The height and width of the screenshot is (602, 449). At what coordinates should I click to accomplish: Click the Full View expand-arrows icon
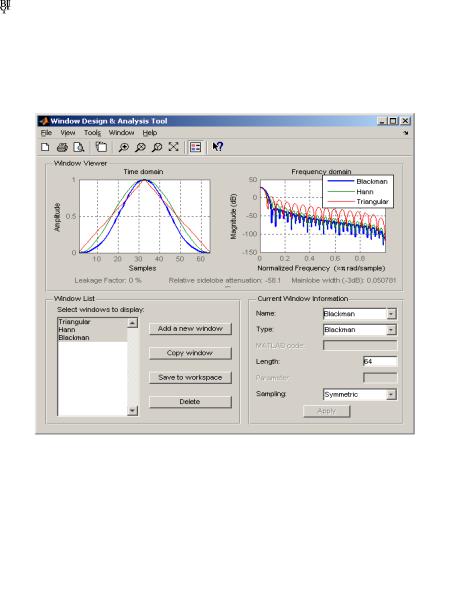[x=174, y=147]
